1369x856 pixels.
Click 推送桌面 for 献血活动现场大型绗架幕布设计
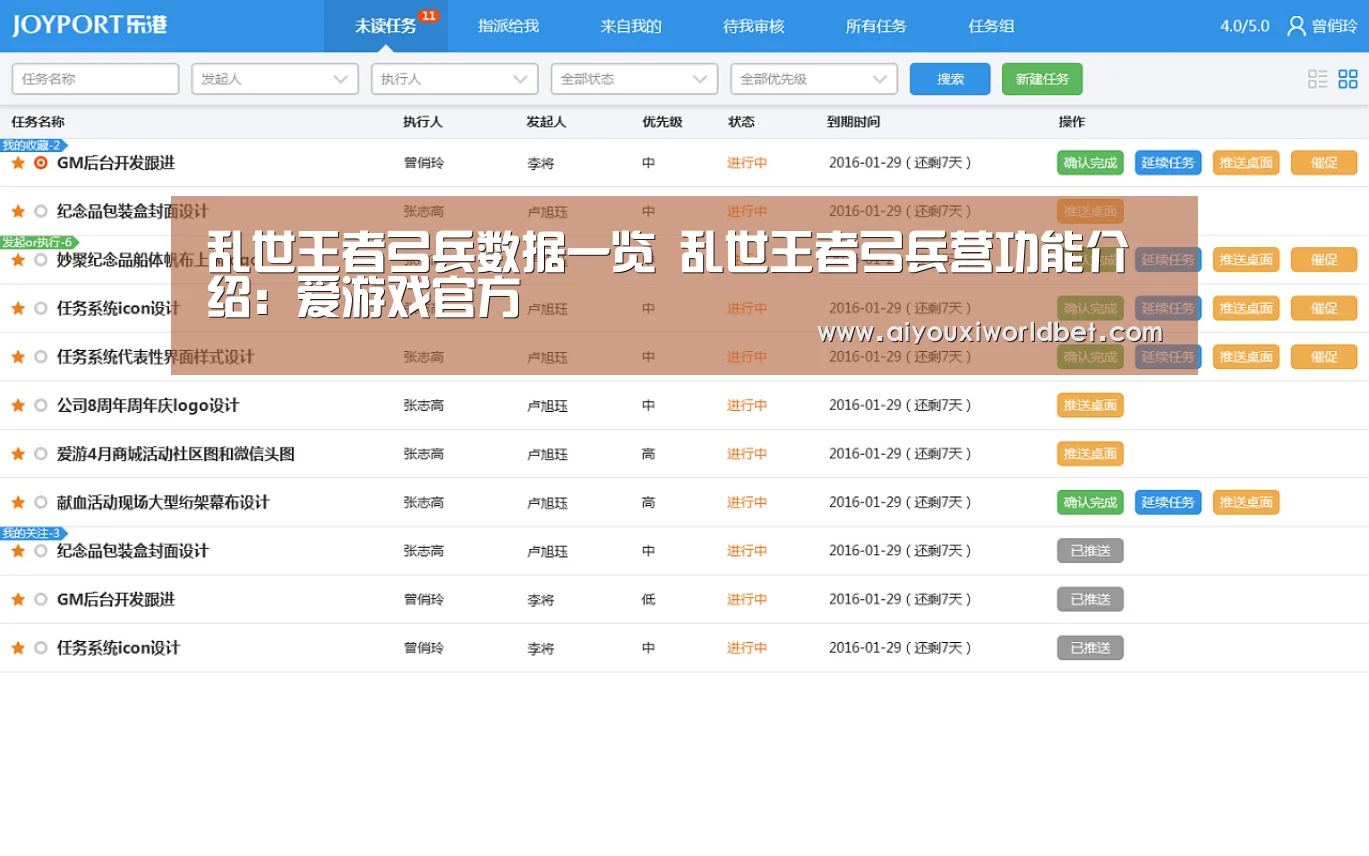tap(1246, 502)
